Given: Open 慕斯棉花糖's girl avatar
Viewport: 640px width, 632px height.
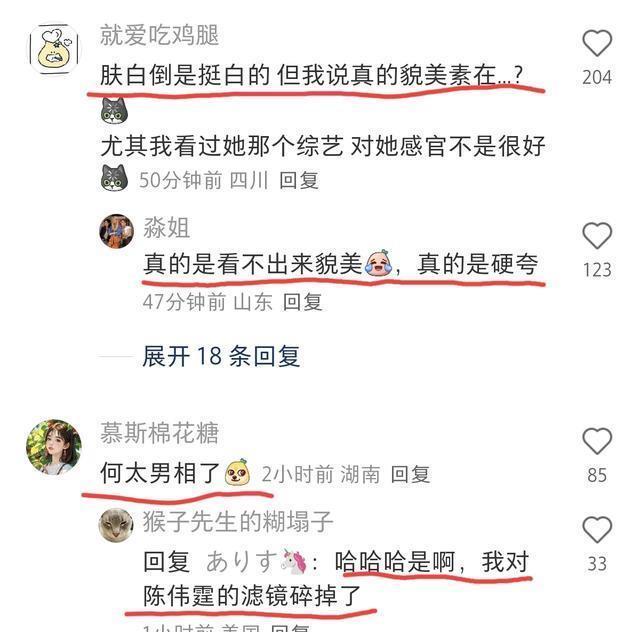Looking at the screenshot, I should tap(54, 447).
